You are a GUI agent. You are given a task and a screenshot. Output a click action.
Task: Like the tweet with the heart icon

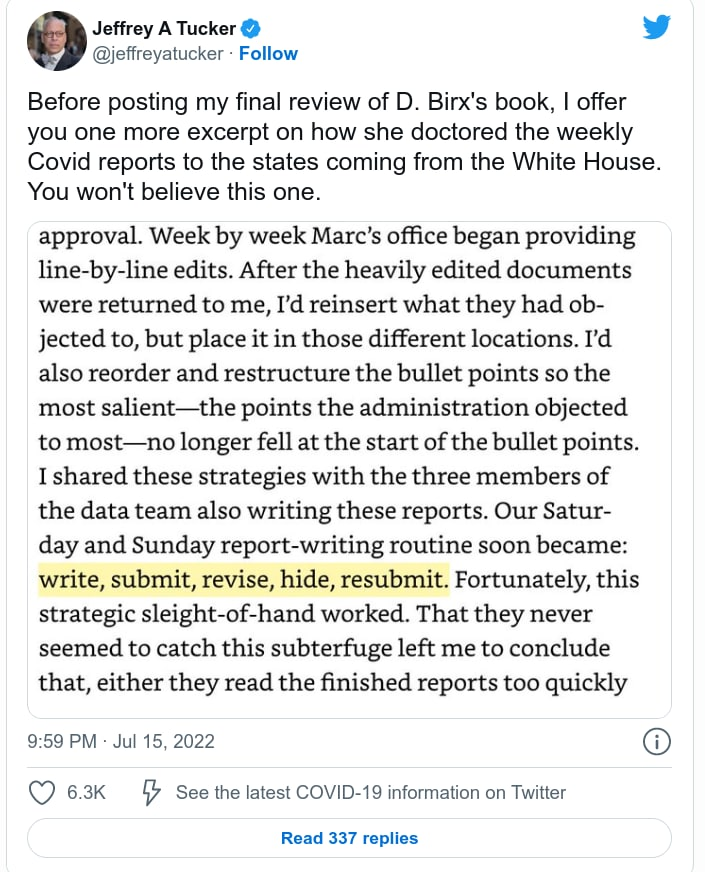[42, 793]
